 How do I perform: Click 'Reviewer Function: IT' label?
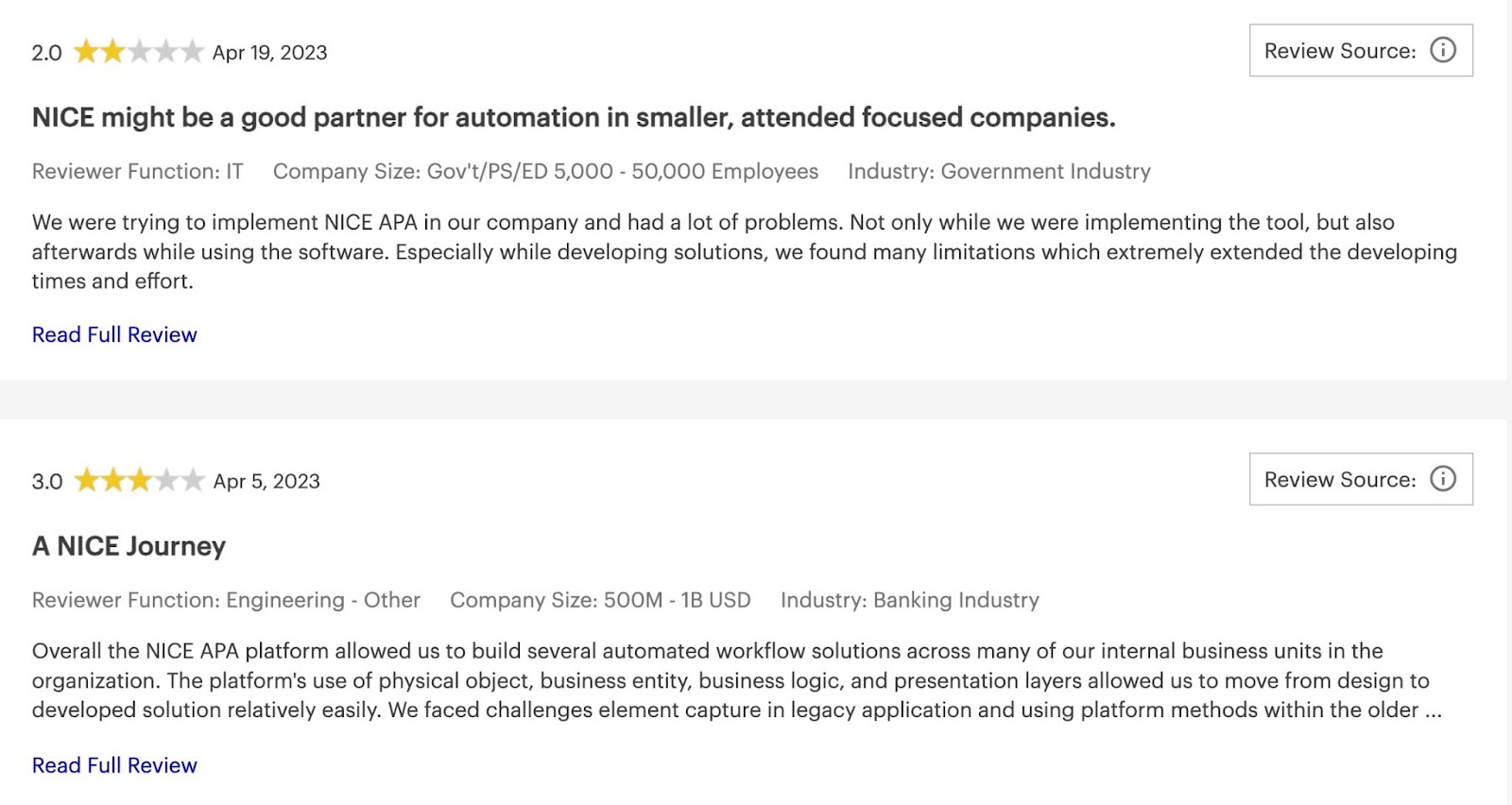pyautogui.click(x=137, y=171)
